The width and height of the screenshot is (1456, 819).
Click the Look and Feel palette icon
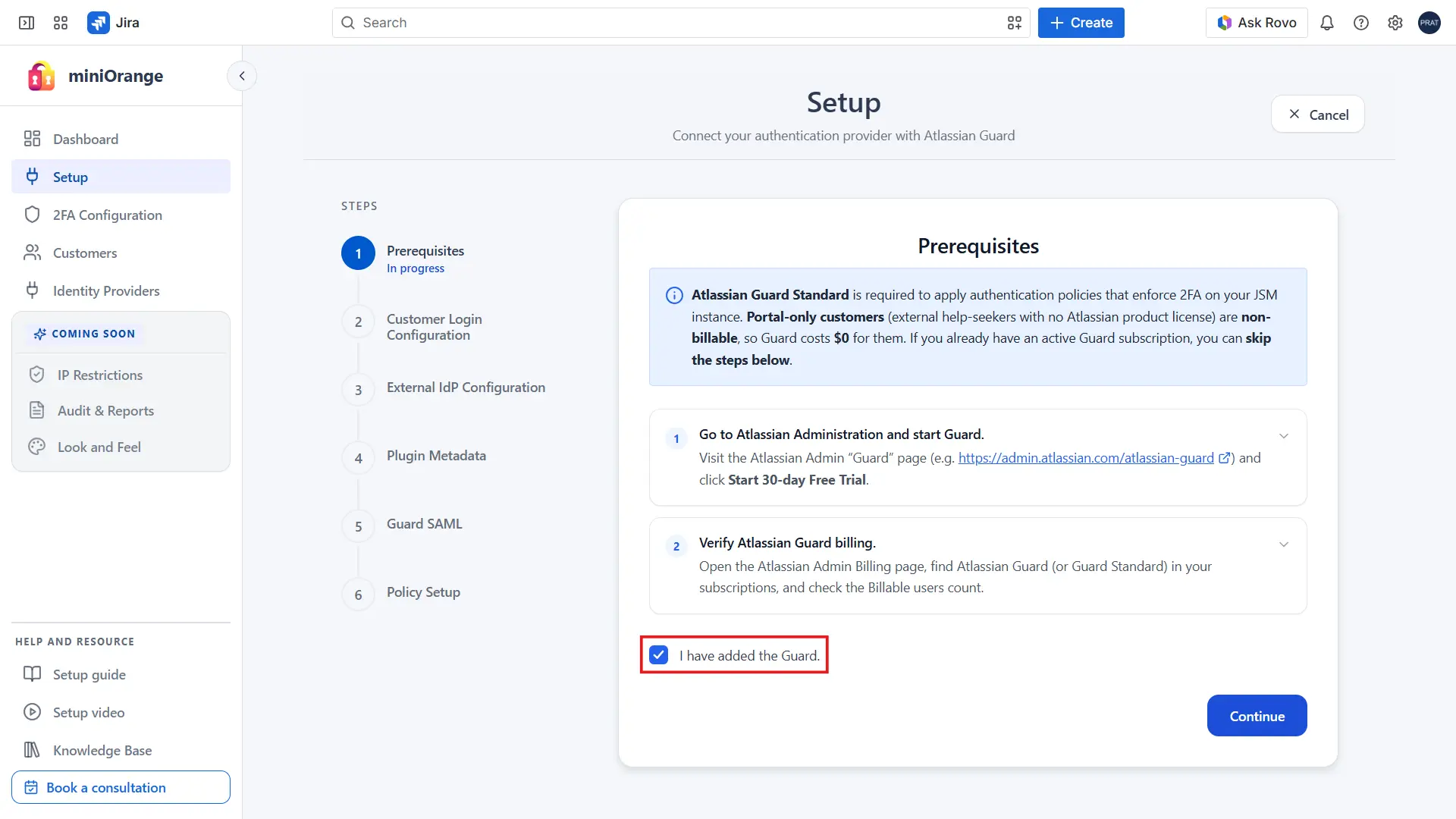click(36, 447)
